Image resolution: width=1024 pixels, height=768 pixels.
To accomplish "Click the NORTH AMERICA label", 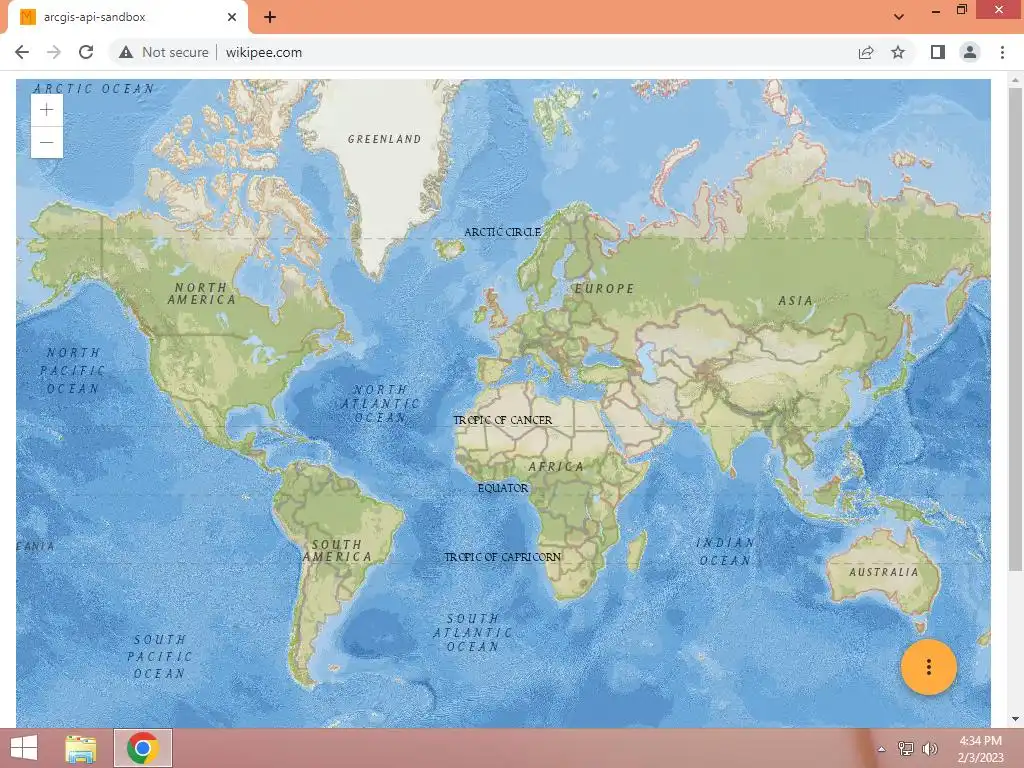I will point(201,293).
